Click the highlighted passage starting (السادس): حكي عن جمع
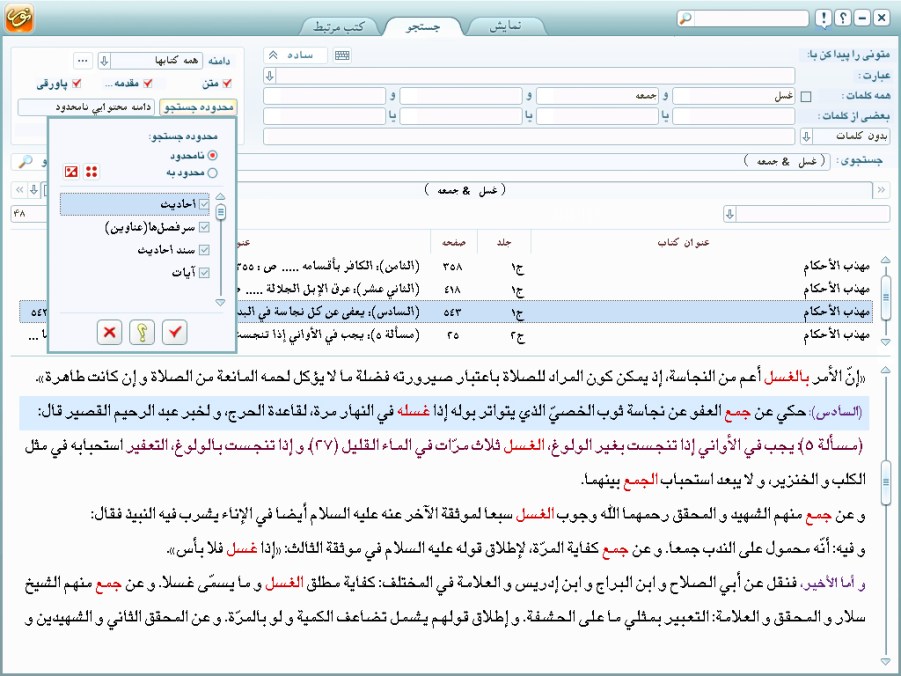 [x=444, y=413]
